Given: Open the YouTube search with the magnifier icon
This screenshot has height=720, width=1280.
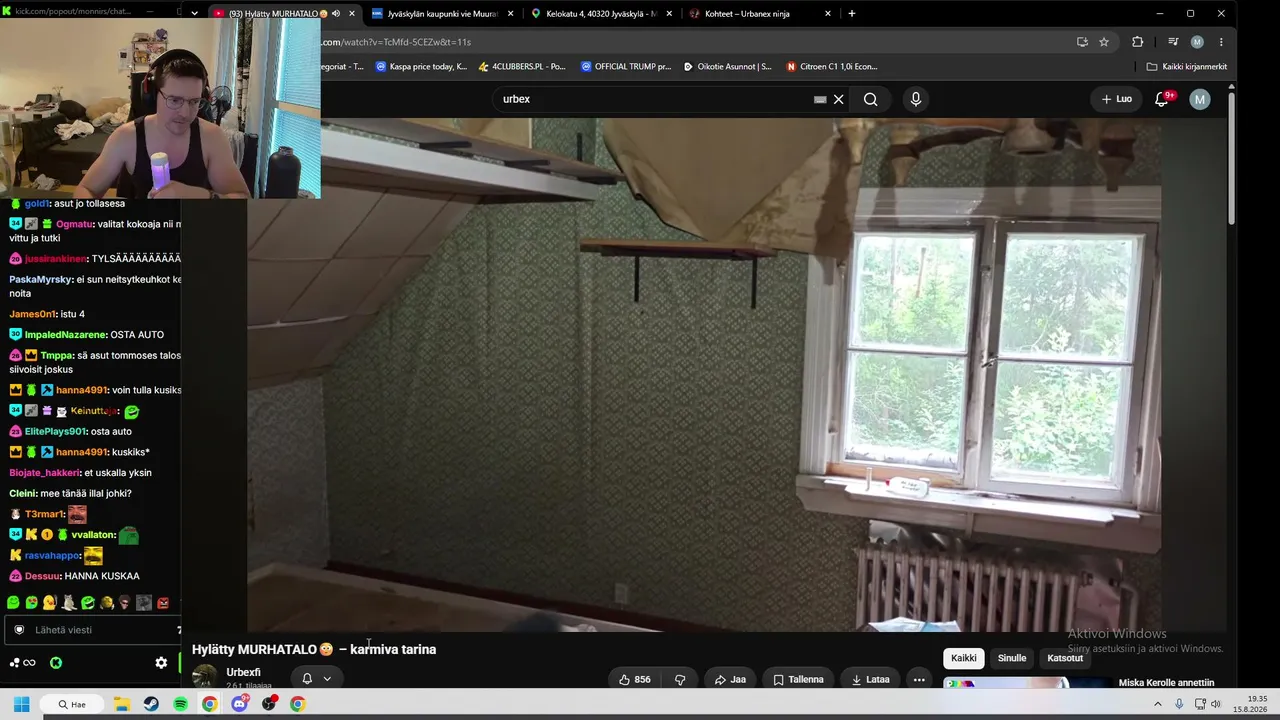Looking at the screenshot, I should pyautogui.click(x=870, y=99).
